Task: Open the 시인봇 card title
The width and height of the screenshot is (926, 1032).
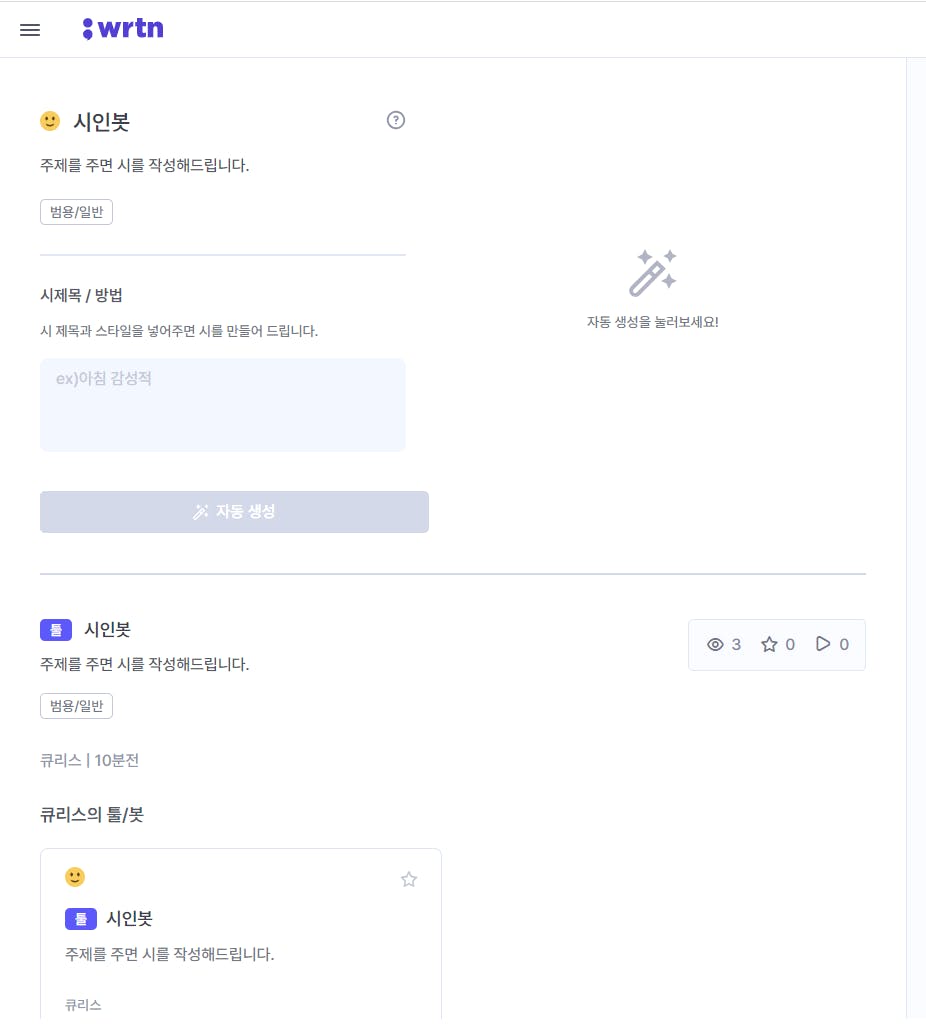Action: coord(130,919)
